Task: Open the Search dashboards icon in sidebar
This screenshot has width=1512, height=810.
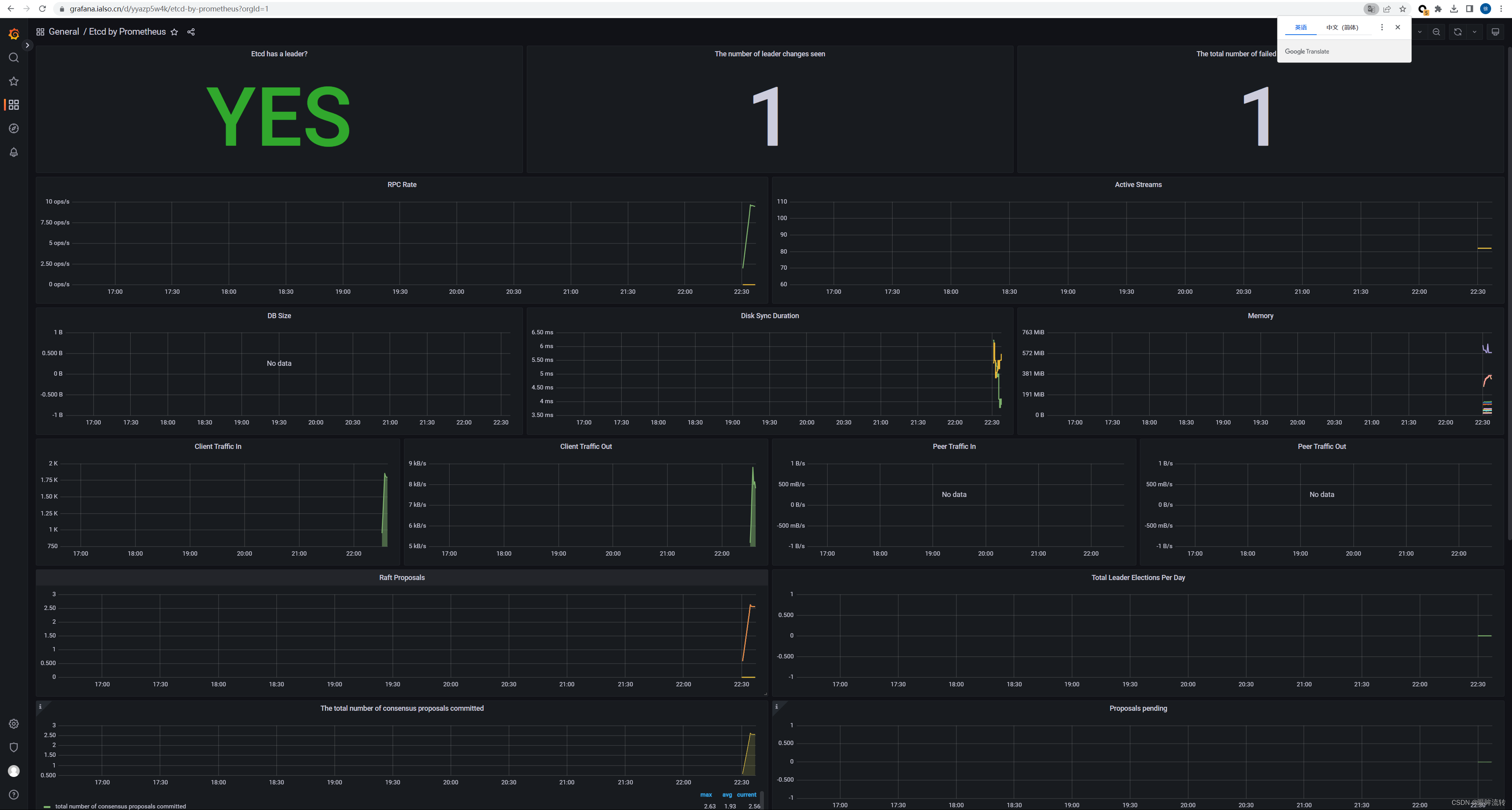Action: [14, 57]
